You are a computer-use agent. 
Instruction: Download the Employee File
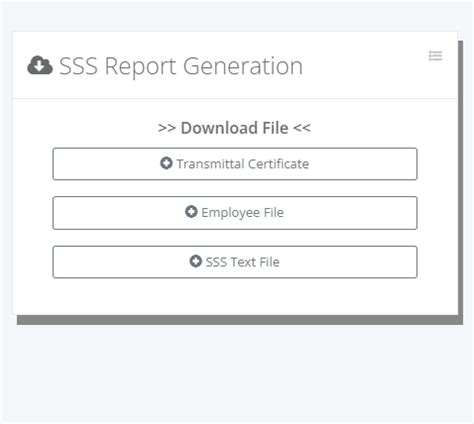235,213
